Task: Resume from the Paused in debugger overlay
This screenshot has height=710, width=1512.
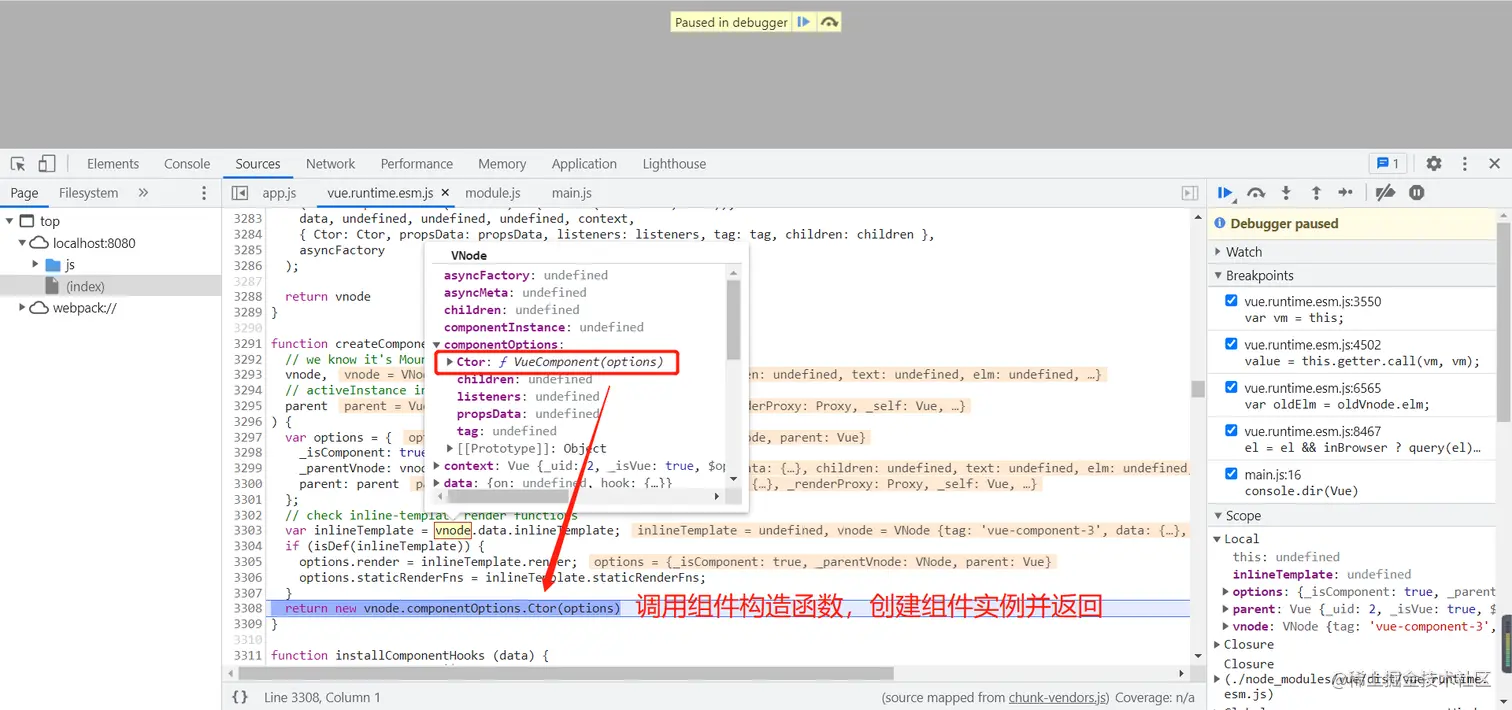Action: (x=803, y=22)
